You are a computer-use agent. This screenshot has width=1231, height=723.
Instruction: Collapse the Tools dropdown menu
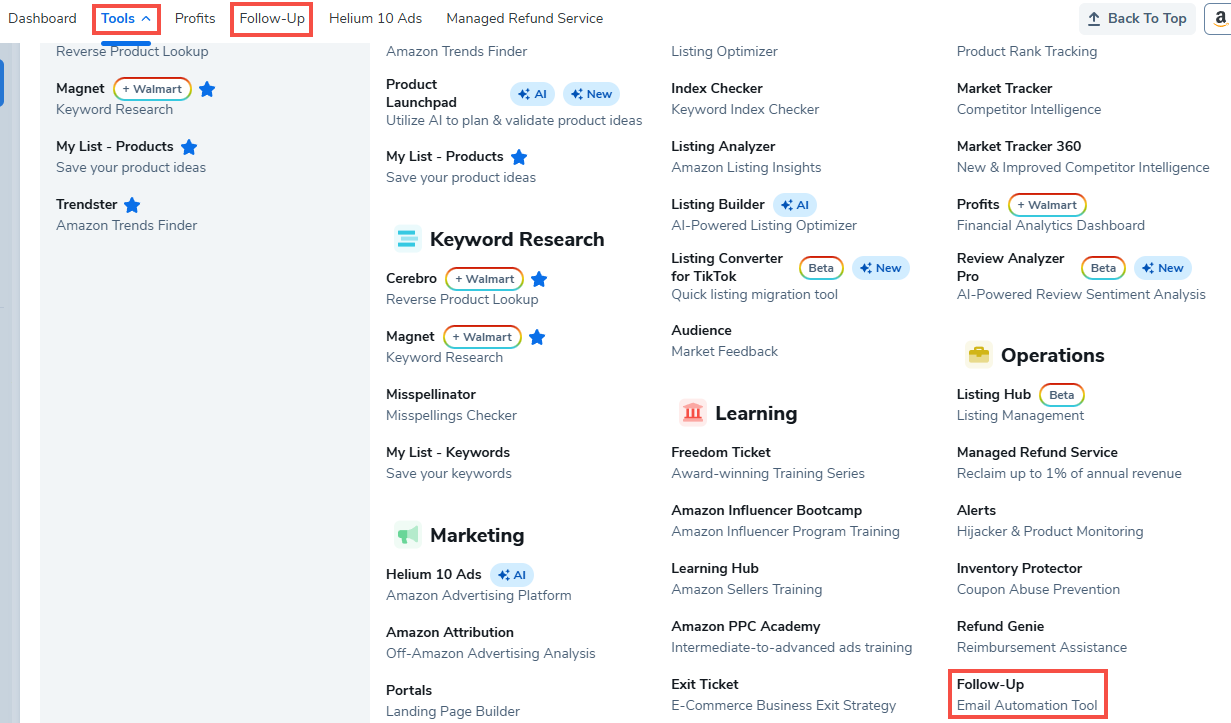click(126, 19)
